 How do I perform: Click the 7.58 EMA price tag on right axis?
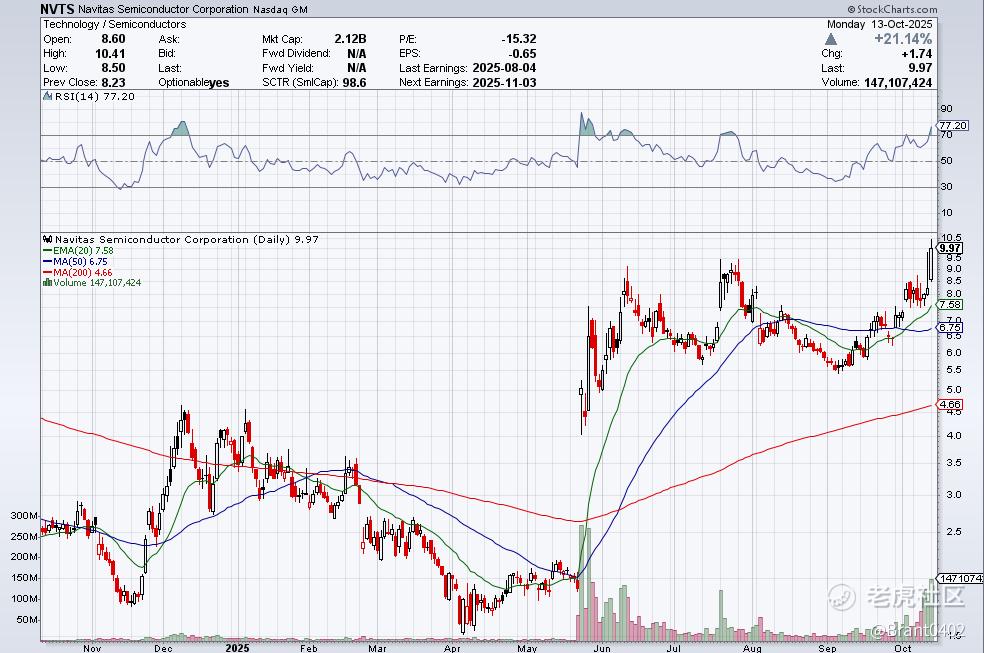[950, 304]
